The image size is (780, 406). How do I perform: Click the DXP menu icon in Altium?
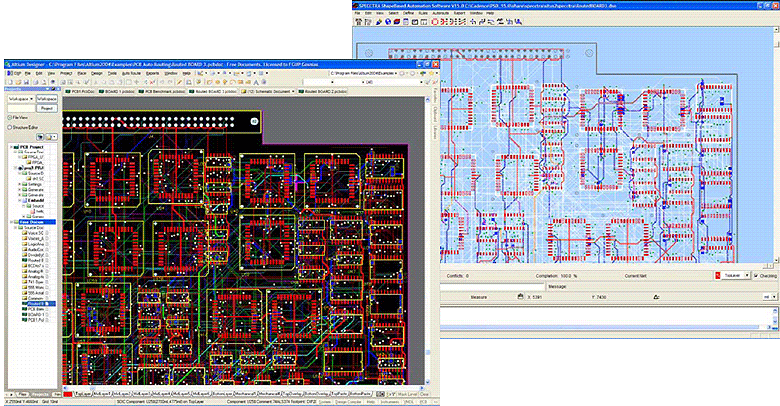[9, 73]
